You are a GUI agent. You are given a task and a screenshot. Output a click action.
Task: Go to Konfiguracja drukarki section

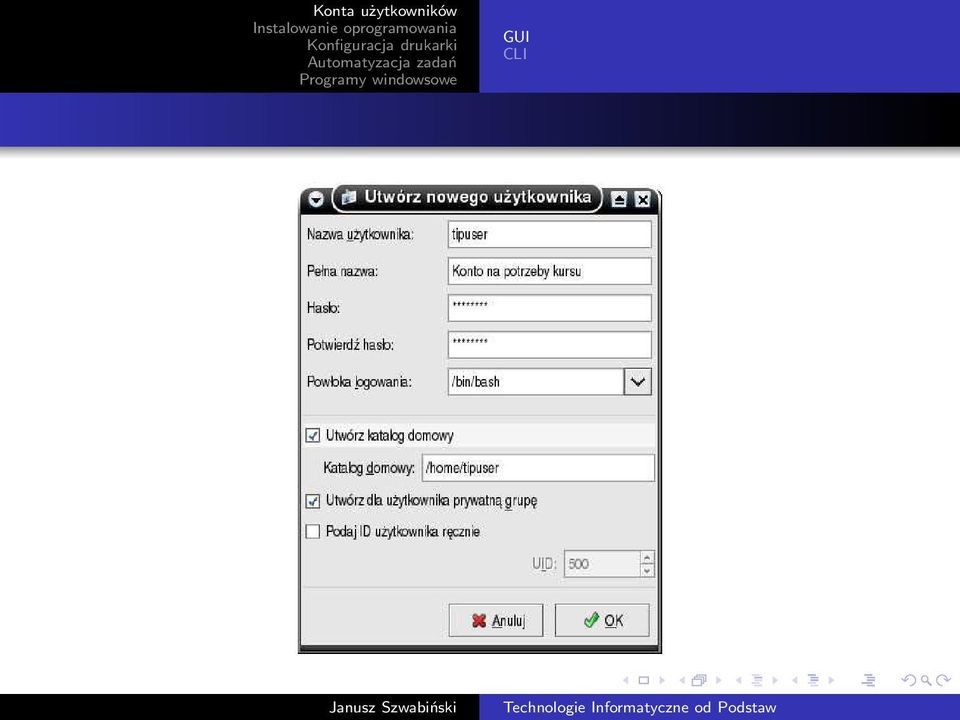tap(382, 45)
